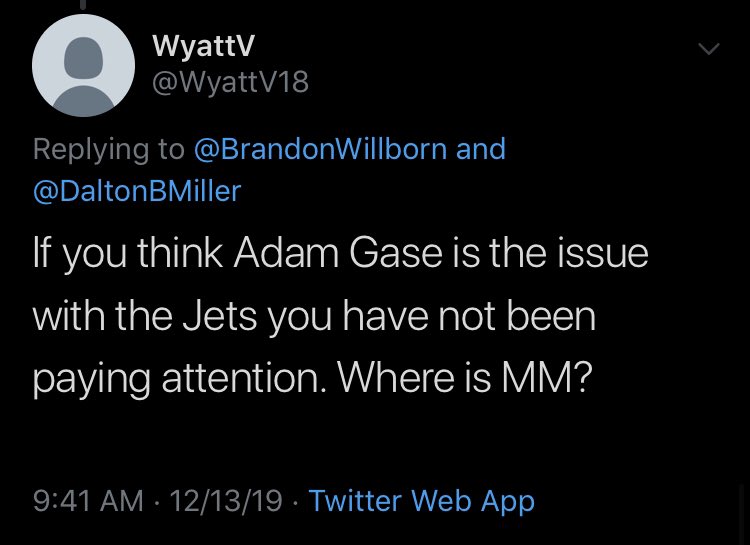
Task: Click the WyattV default profile avatar
Action: click(83, 65)
